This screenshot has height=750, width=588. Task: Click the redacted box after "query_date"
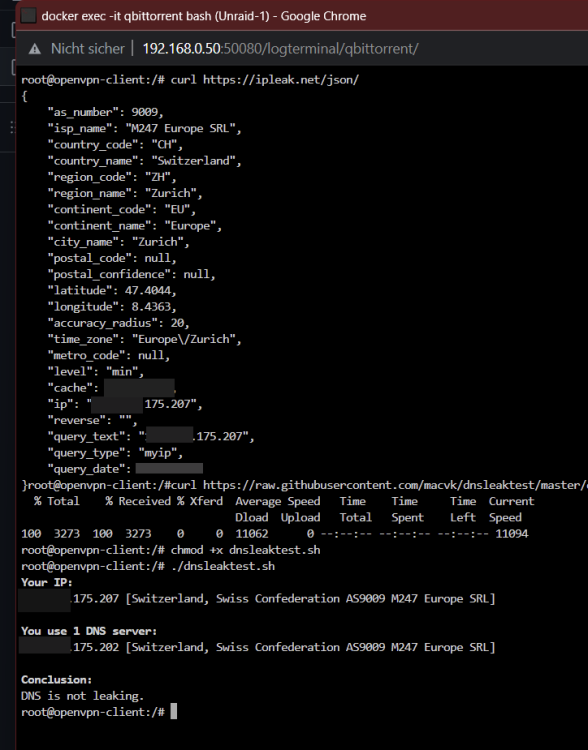tap(169, 468)
